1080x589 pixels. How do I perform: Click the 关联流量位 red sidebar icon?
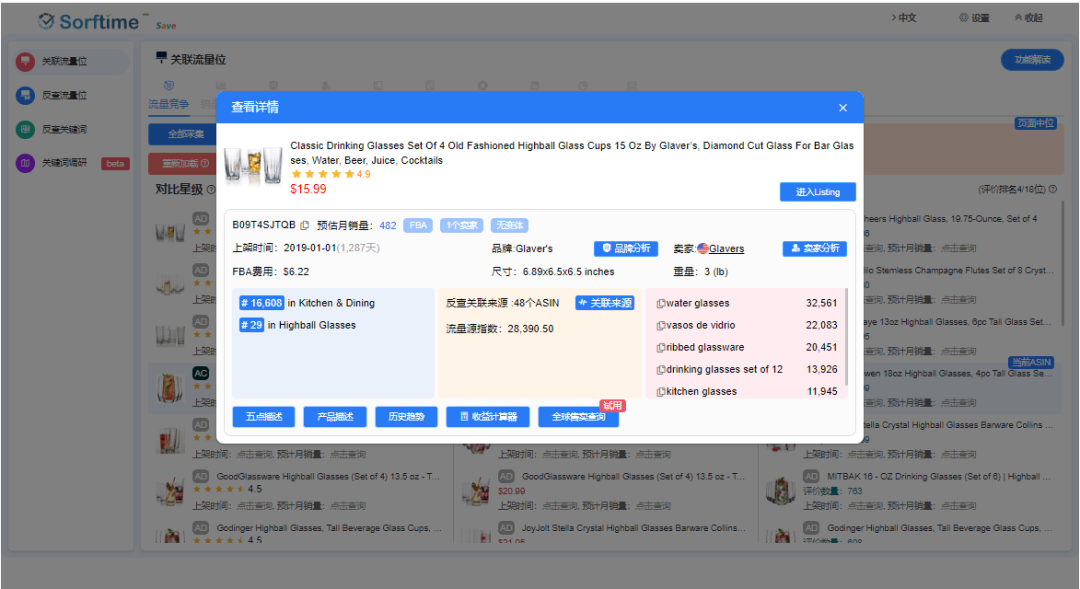[x=25, y=61]
